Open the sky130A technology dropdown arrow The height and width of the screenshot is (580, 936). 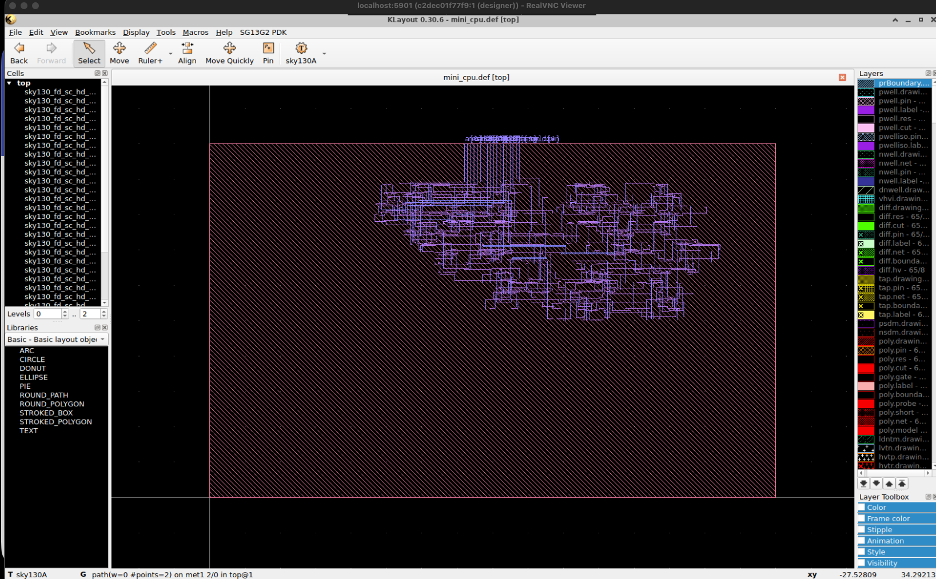click(x=324, y=54)
